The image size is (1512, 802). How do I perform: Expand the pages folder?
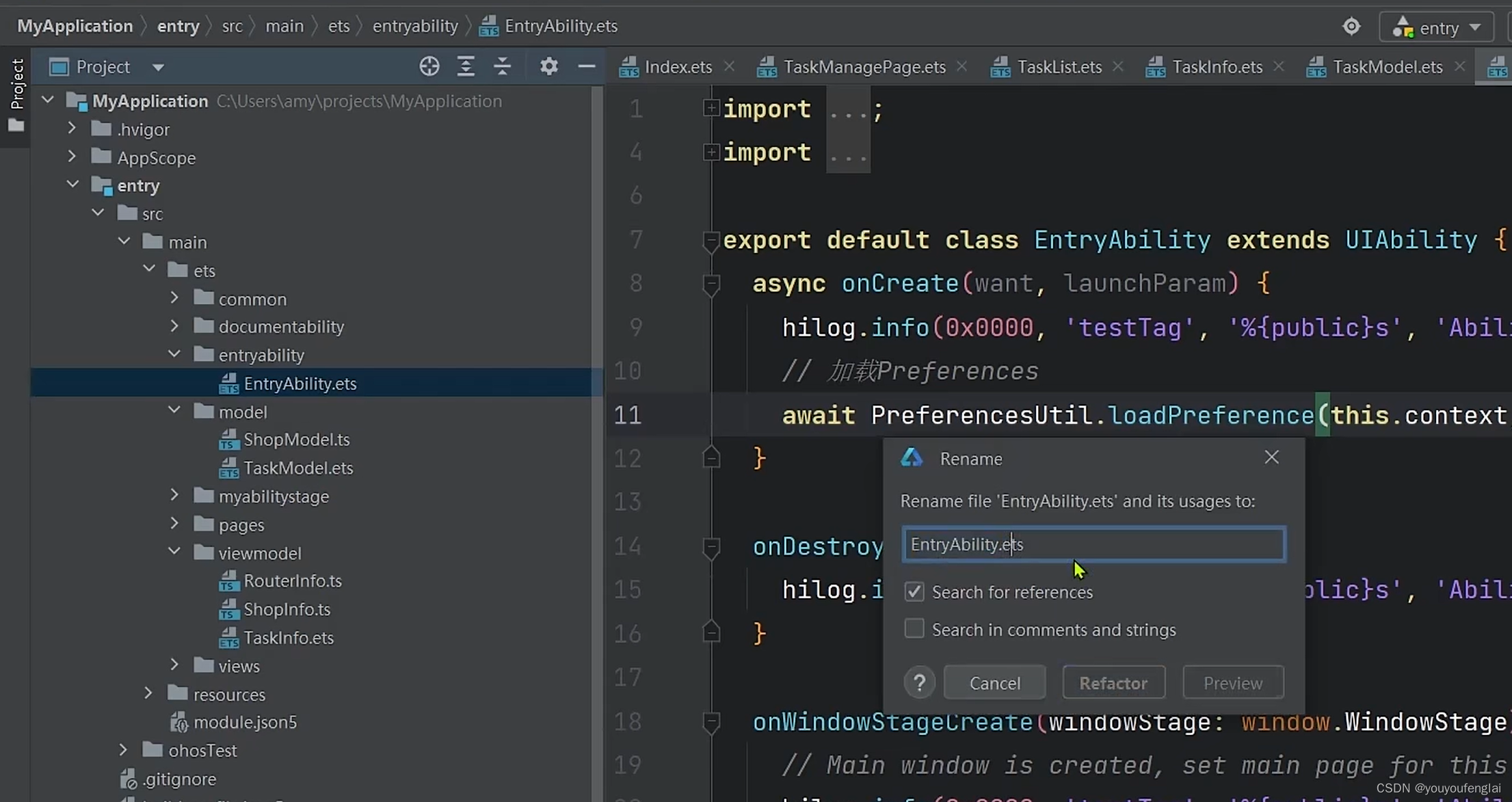[174, 524]
